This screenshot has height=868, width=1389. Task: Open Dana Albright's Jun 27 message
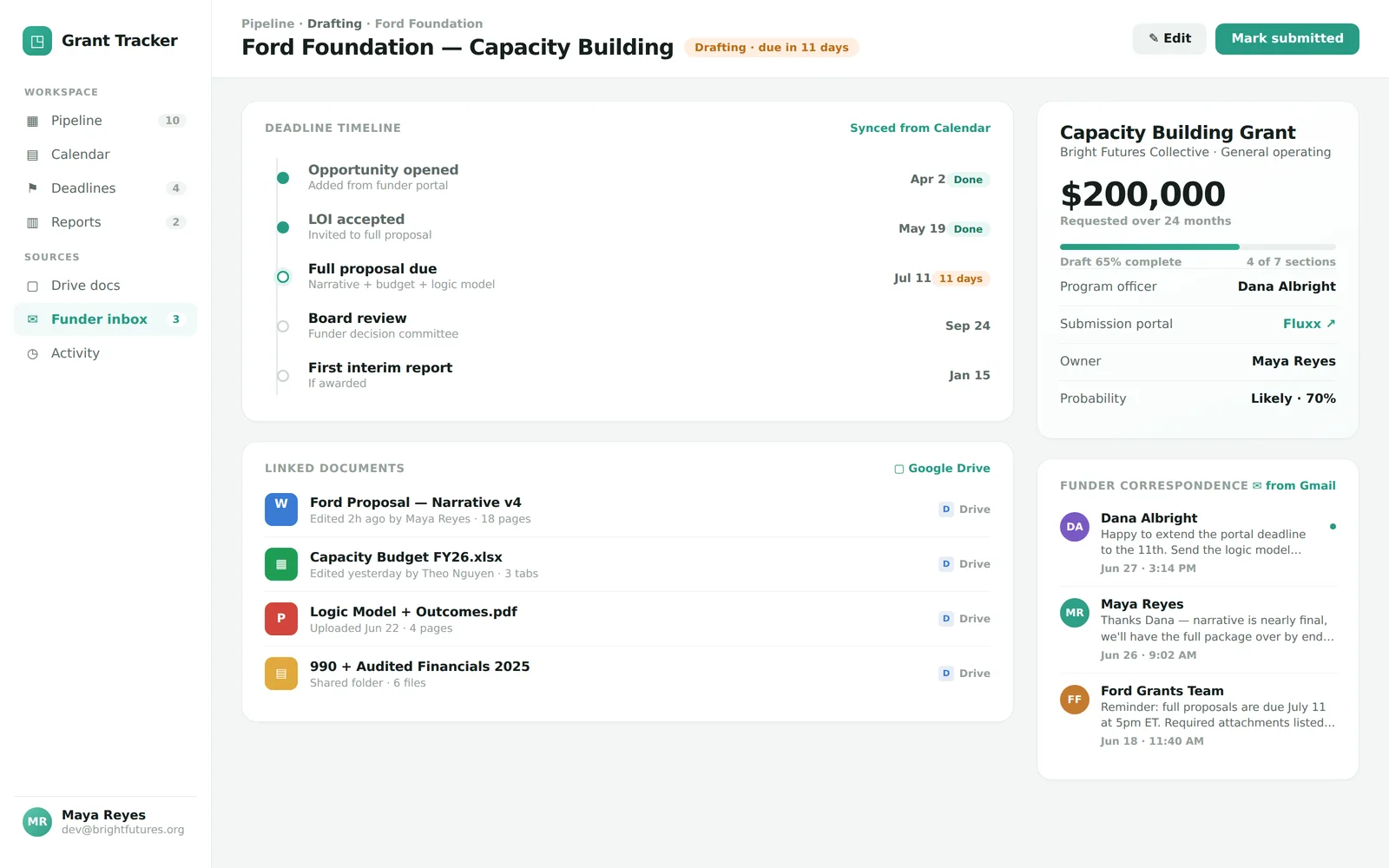tap(1198, 543)
